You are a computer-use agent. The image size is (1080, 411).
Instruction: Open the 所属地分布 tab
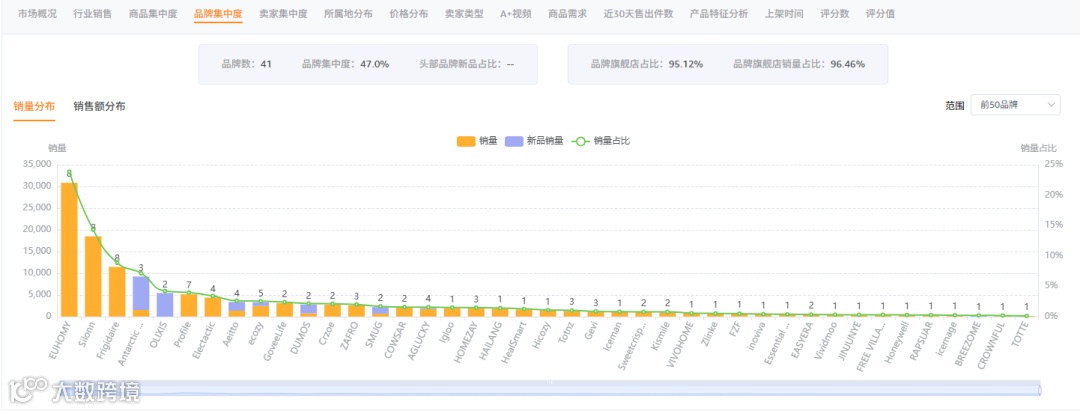(348, 13)
